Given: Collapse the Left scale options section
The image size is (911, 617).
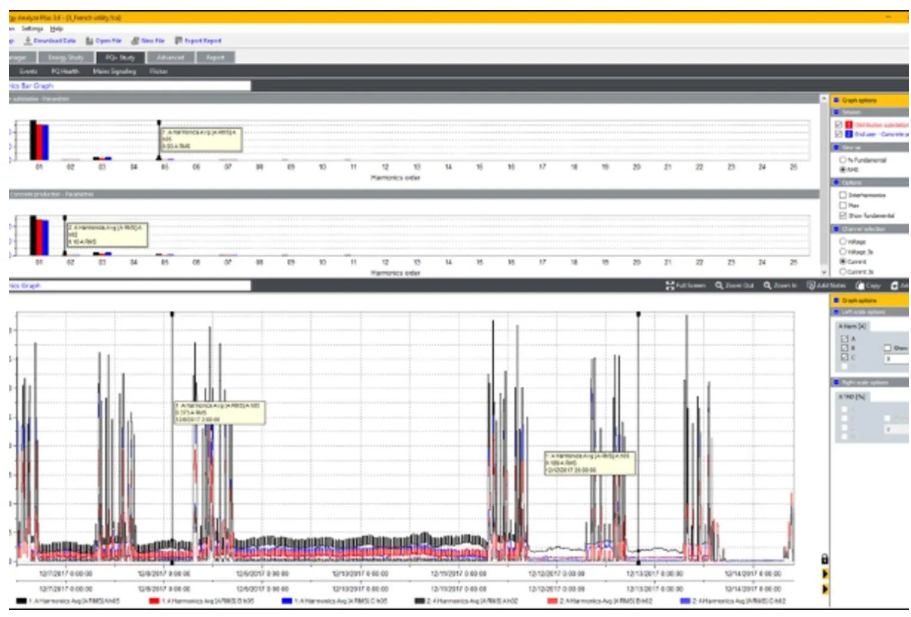Looking at the screenshot, I should pyautogui.click(x=837, y=313).
